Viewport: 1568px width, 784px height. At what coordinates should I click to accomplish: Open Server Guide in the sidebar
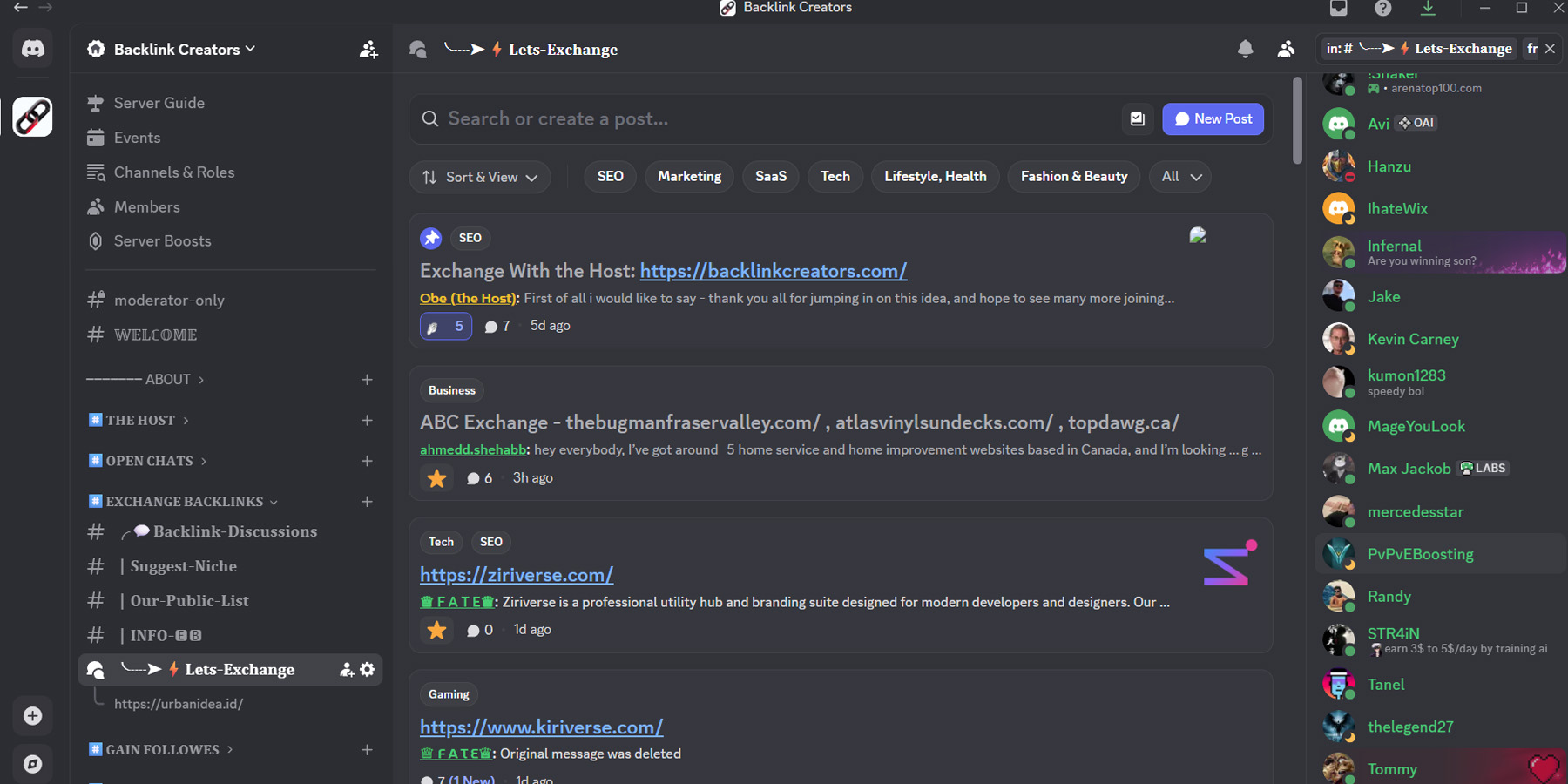159,103
